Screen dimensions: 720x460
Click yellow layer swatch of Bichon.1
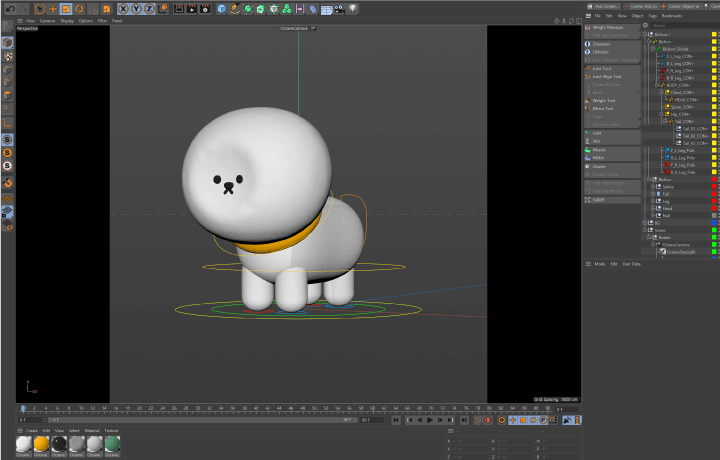pyautogui.click(x=714, y=34)
